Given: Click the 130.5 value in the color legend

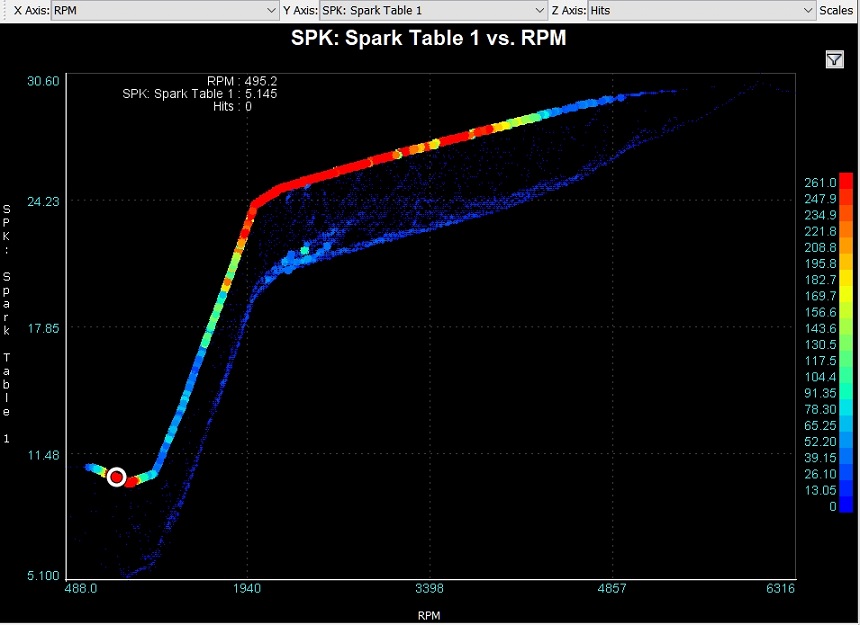Looking at the screenshot, I should [x=820, y=344].
